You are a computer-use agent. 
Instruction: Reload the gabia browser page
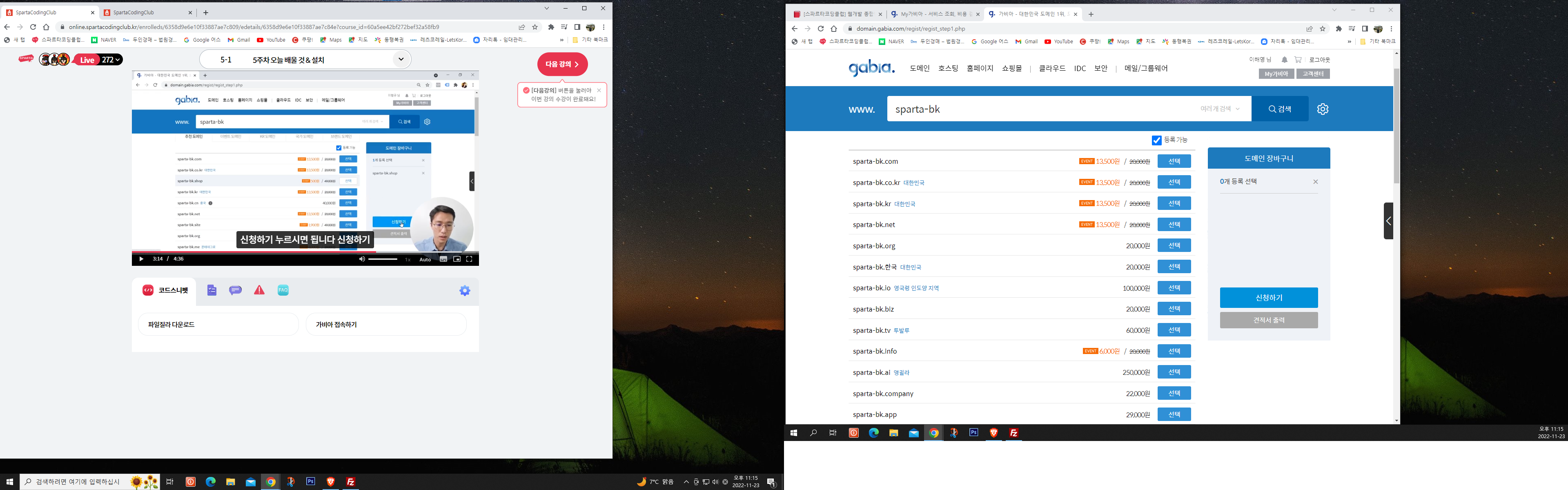click(820, 29)
